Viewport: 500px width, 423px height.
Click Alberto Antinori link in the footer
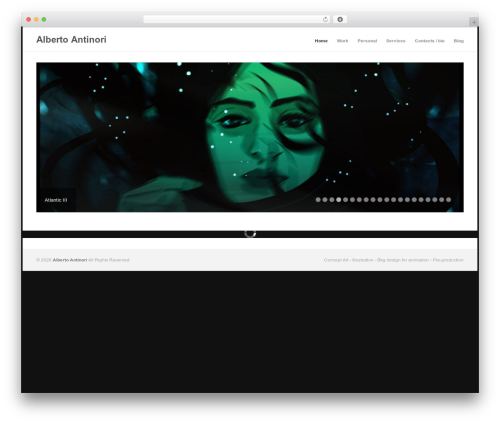click(70, 260)
